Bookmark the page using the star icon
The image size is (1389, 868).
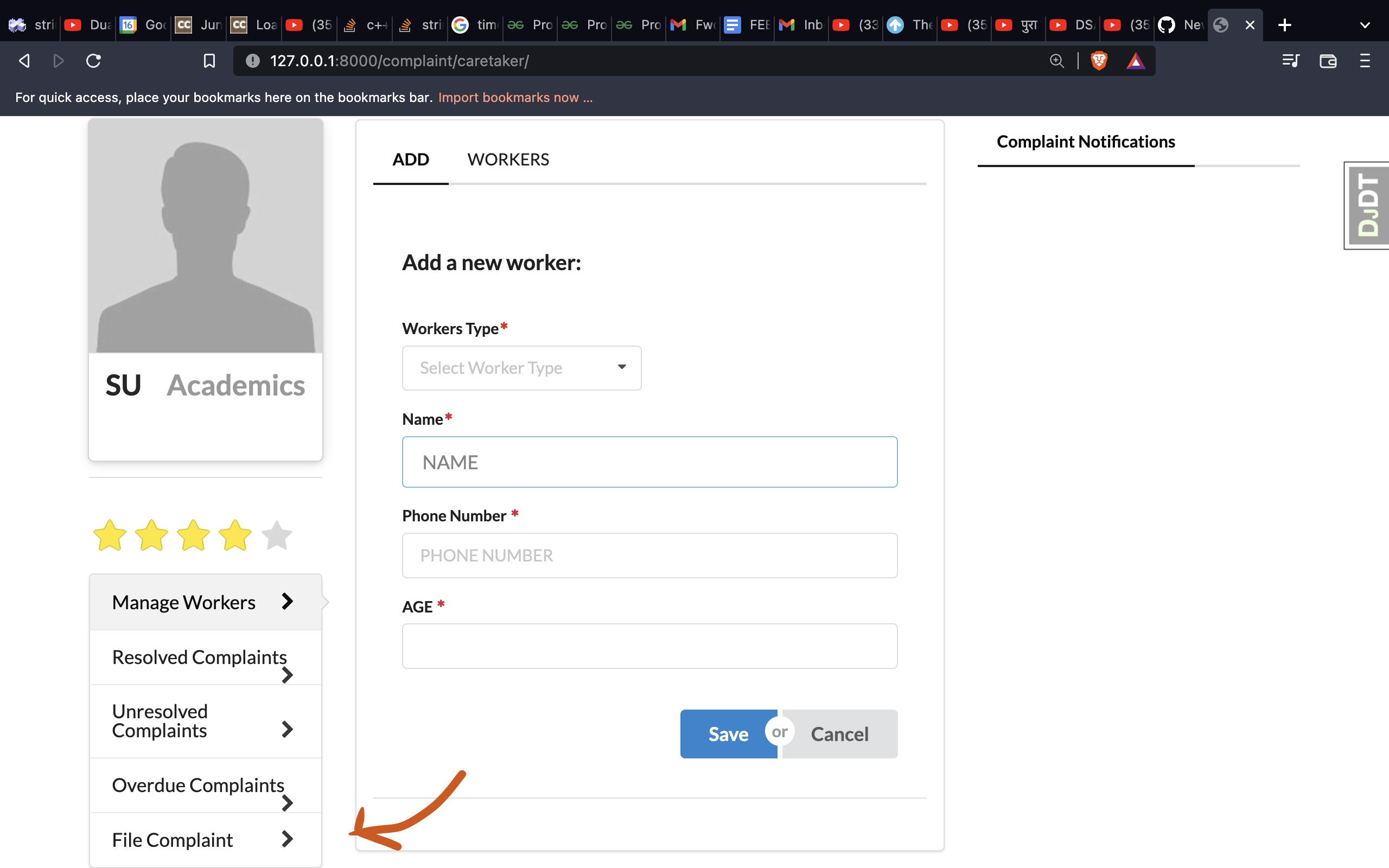click(209, 60)
